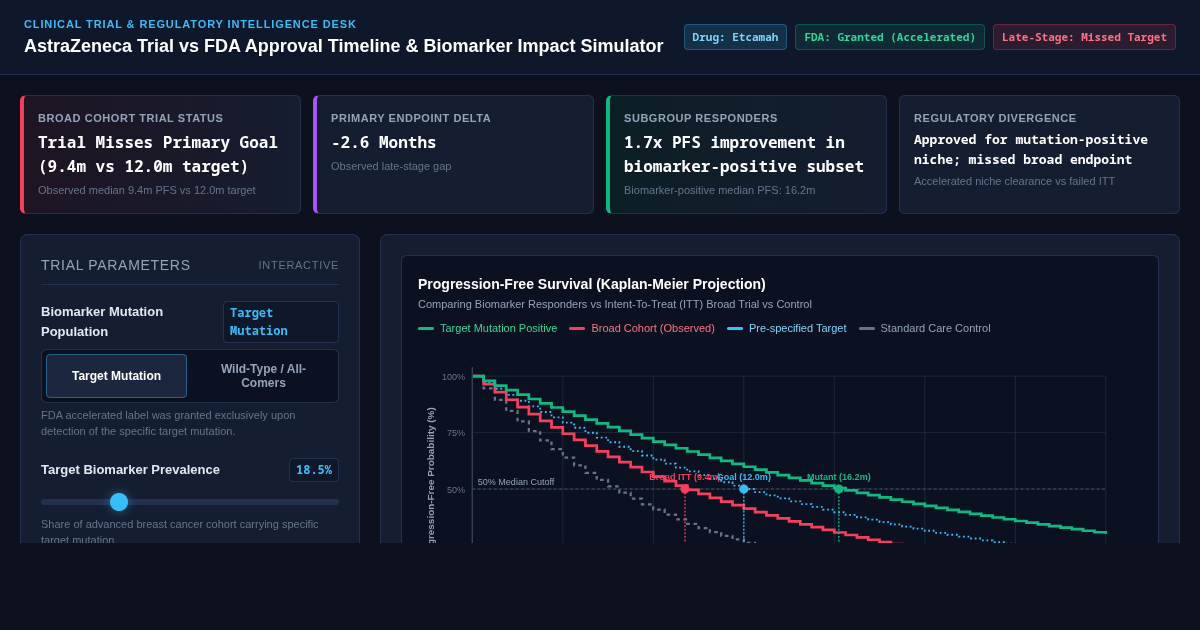
Task: Open the Broad Cohort Trial Status card
Action: point(160,154)
